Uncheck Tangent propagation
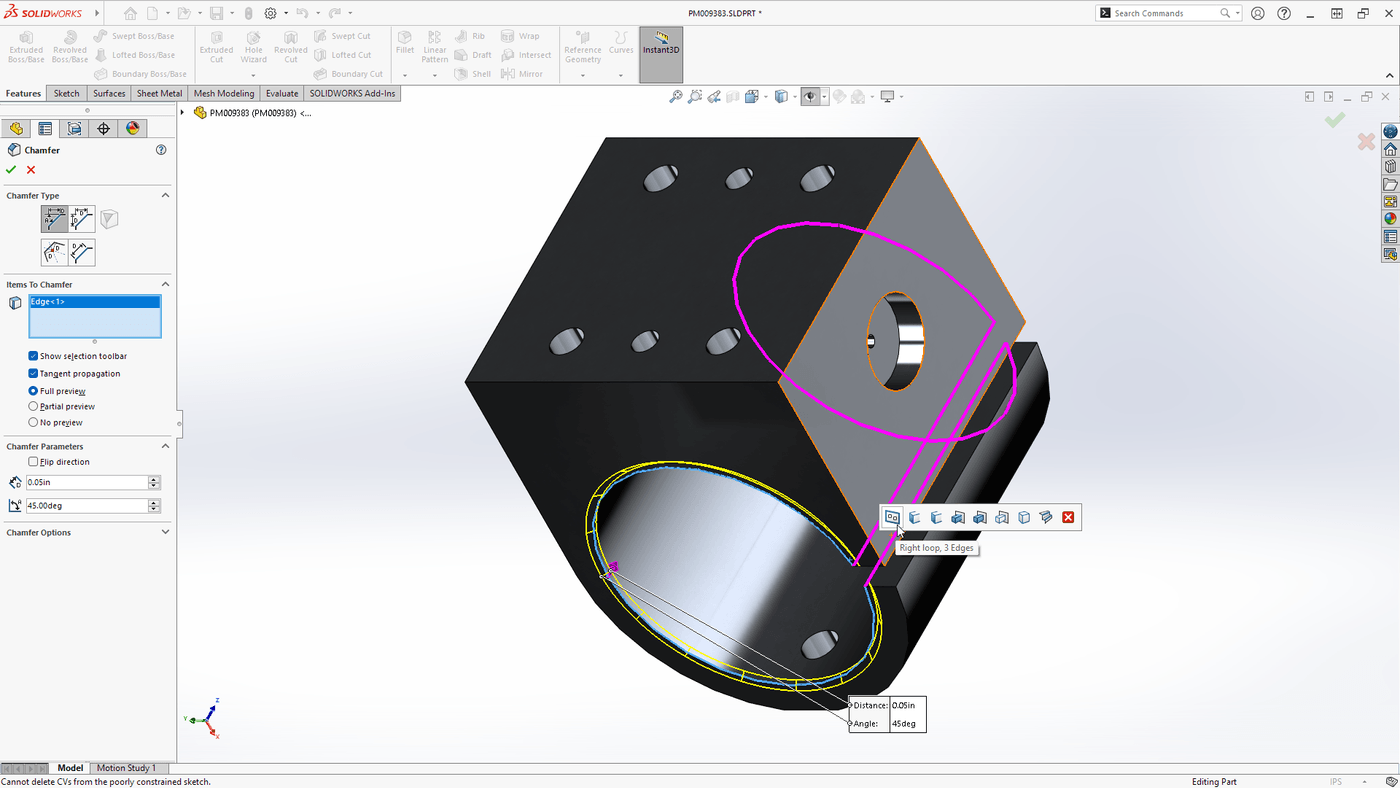1400x788 pixels. (32, 373)
